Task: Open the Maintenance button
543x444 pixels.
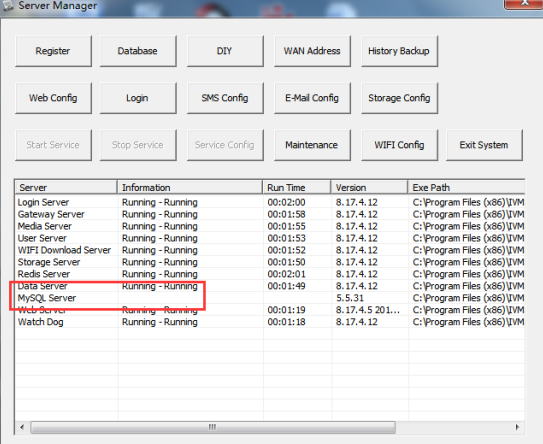Action: tap(312, 145)
